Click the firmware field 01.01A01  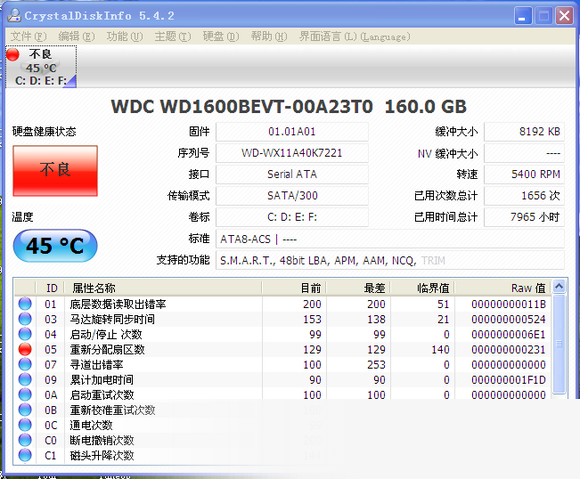292,132
